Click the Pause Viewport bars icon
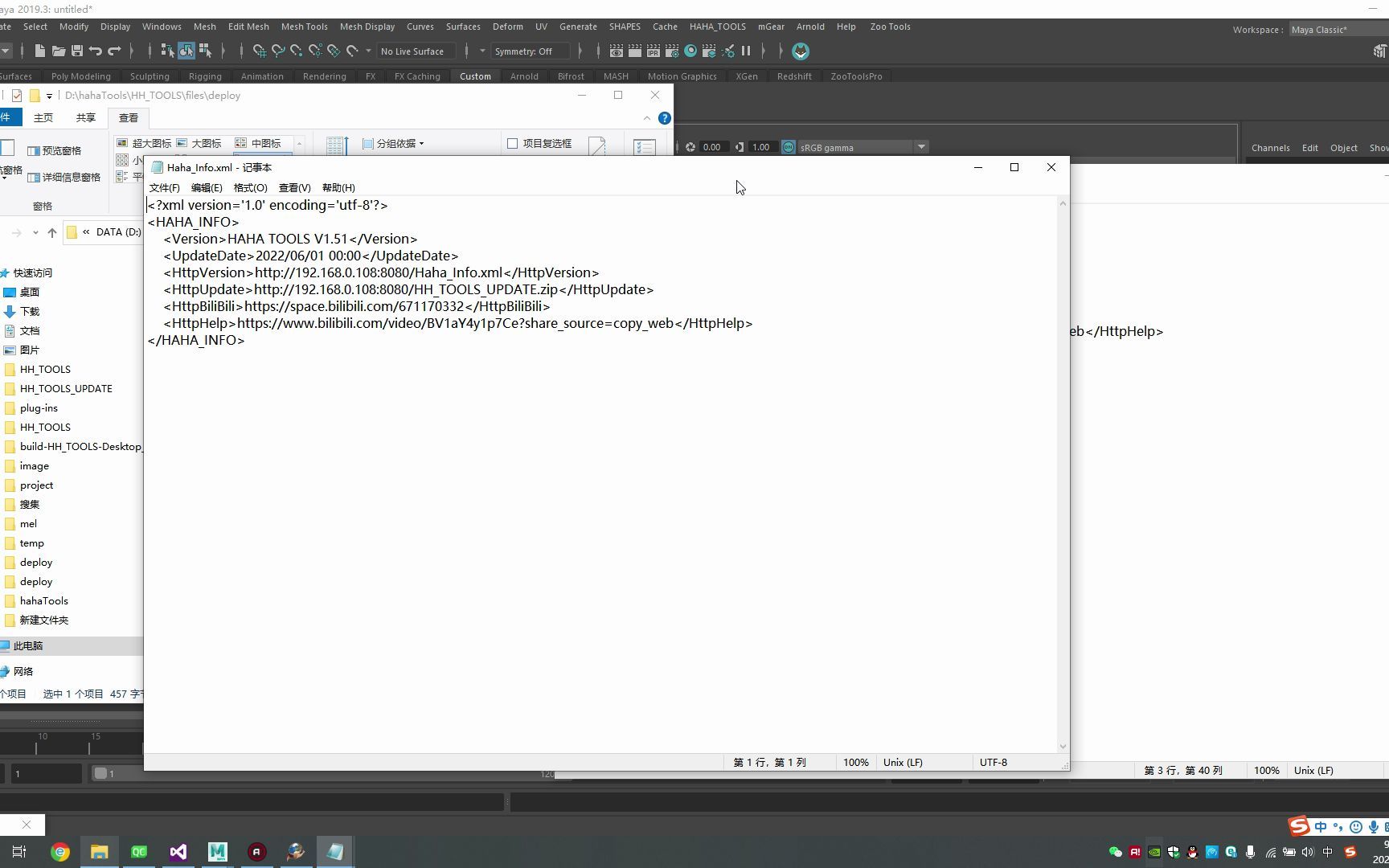Viewport: 1389px width, 868px height. tap(746, 51)
